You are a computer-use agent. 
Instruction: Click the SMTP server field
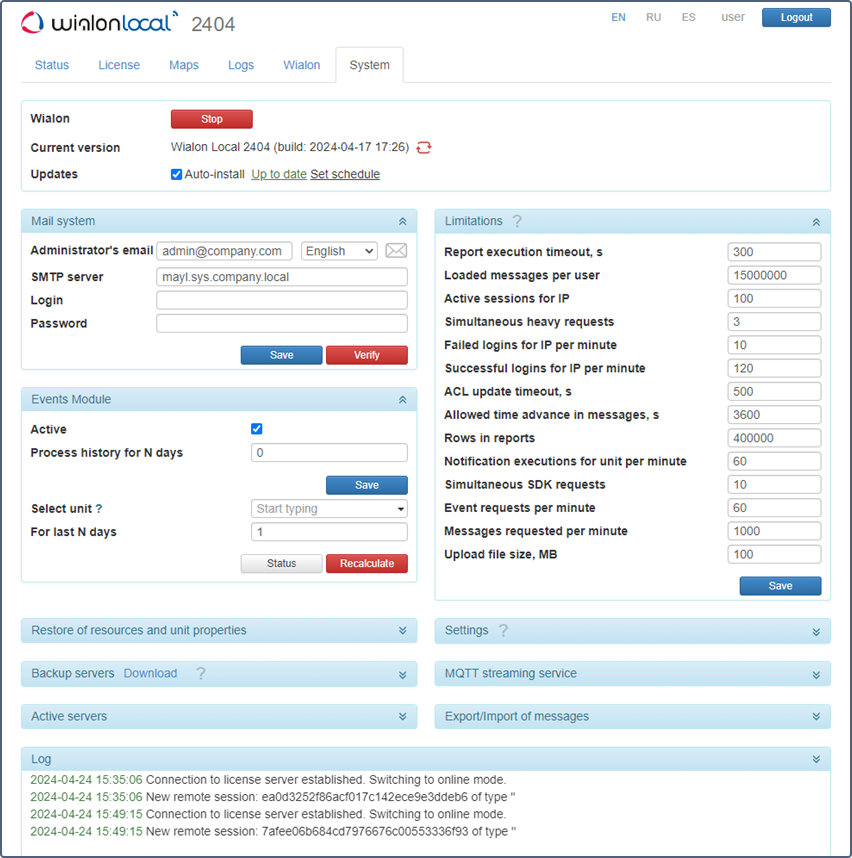coord(282,277)
